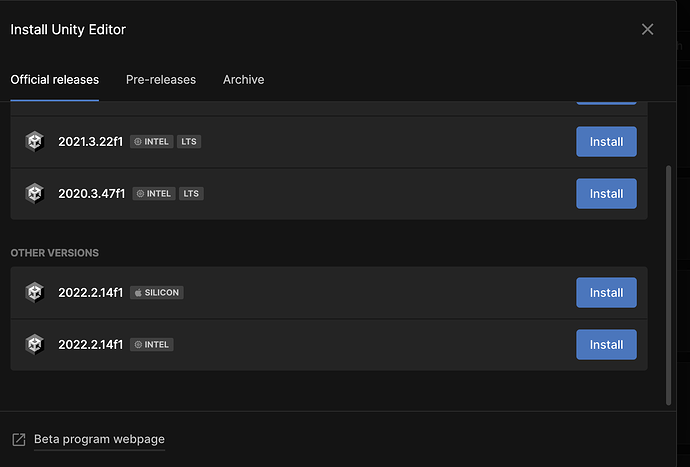Click the INTEL chip badge on 2021.3.22f1

[151, 142]
